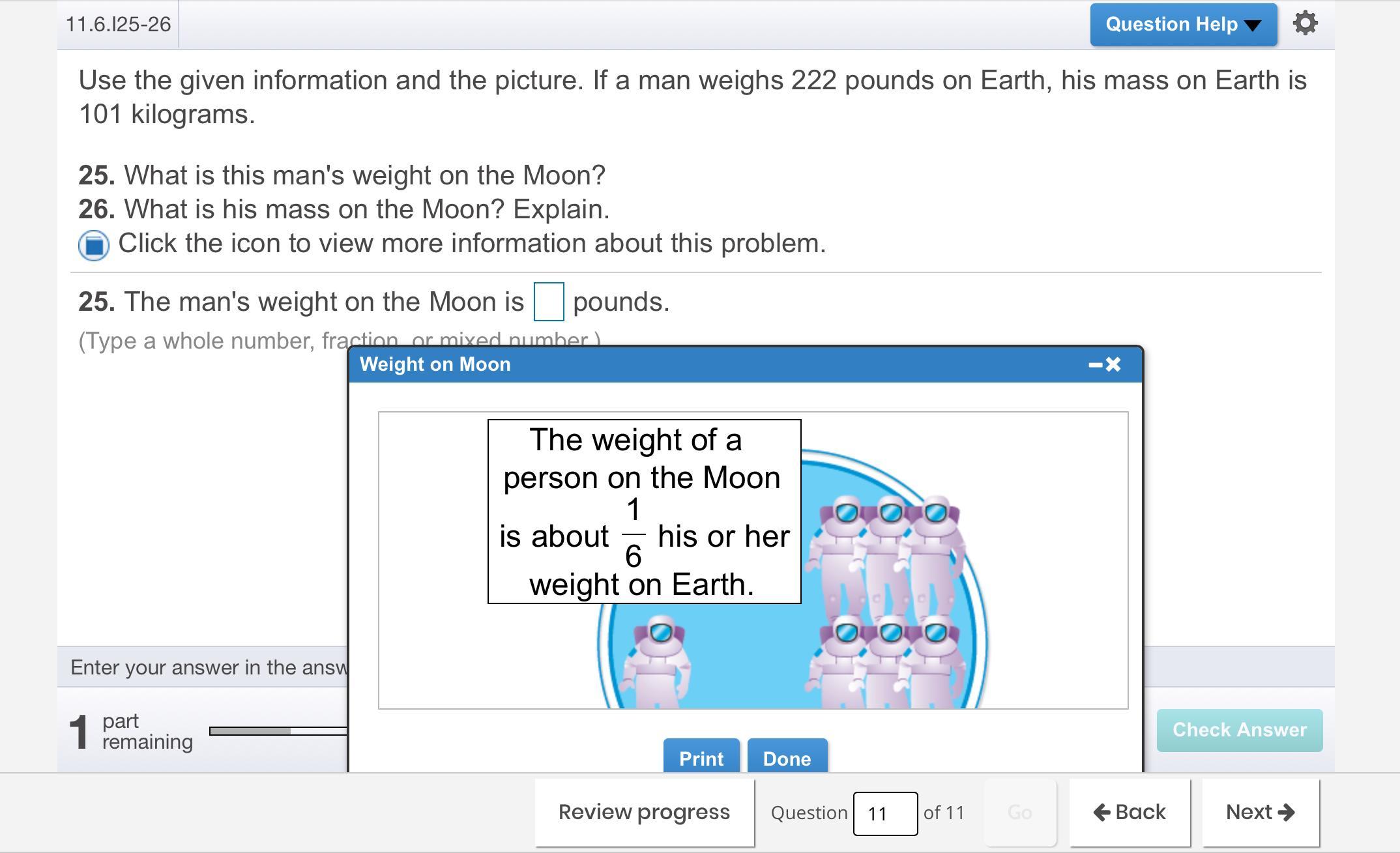Click the question number field
Viewport: 1400px width, 853px height.
(884, 813)
